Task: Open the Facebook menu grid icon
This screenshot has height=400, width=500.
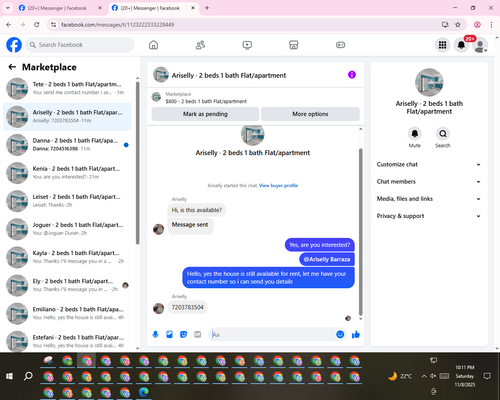Action: click(x=442, y=45)
